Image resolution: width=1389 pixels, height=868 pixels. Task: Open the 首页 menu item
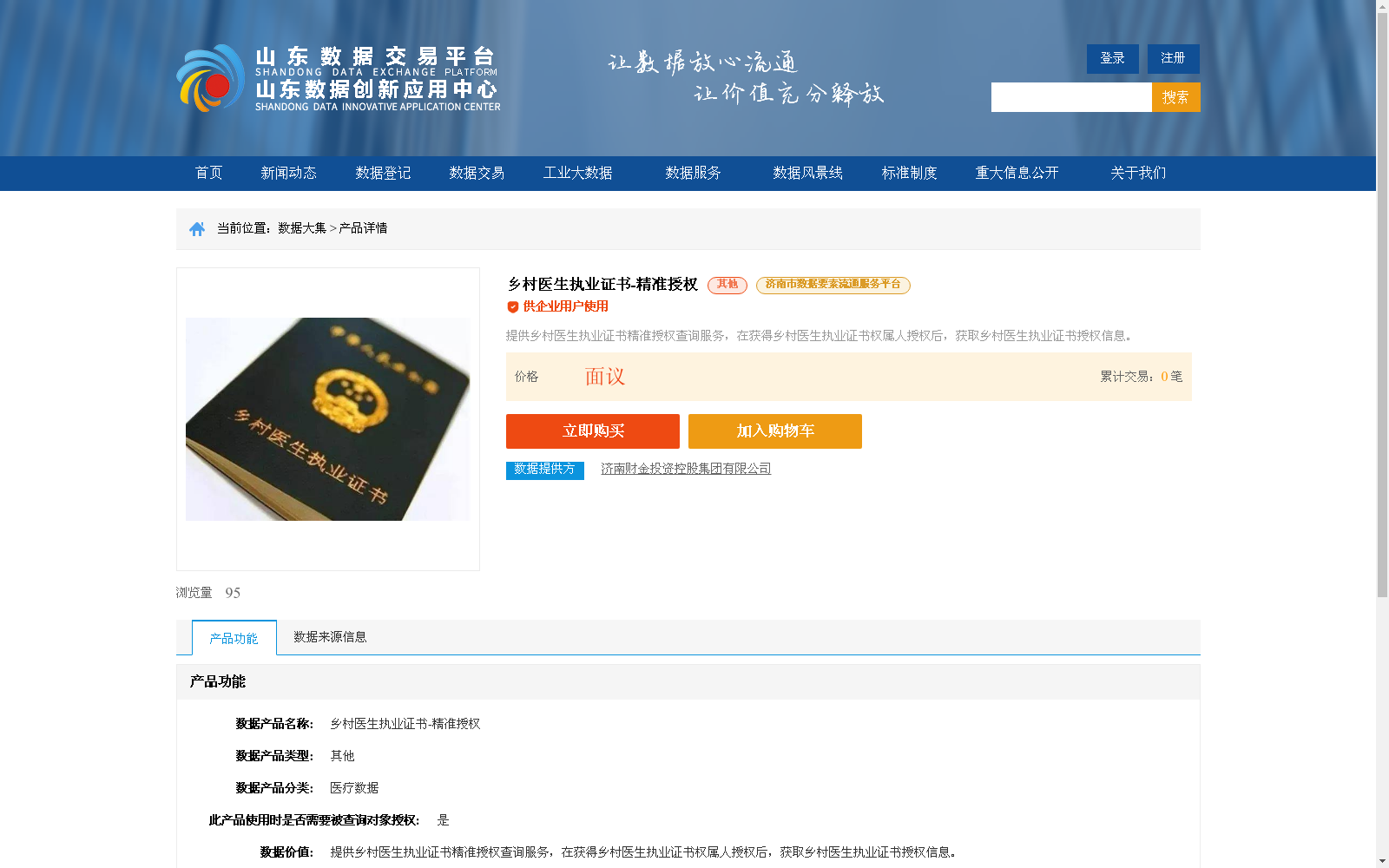(208, 173)
